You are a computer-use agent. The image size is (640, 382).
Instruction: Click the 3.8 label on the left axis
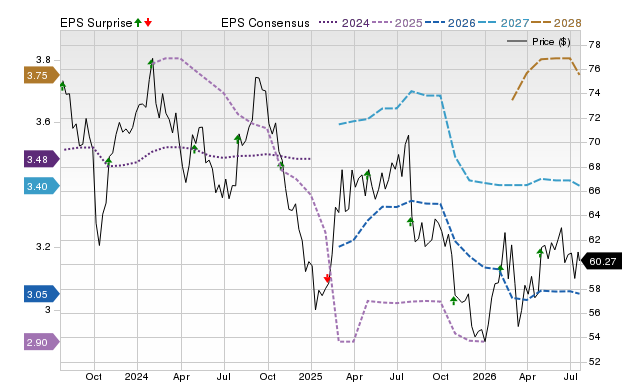tap(43, 60)
